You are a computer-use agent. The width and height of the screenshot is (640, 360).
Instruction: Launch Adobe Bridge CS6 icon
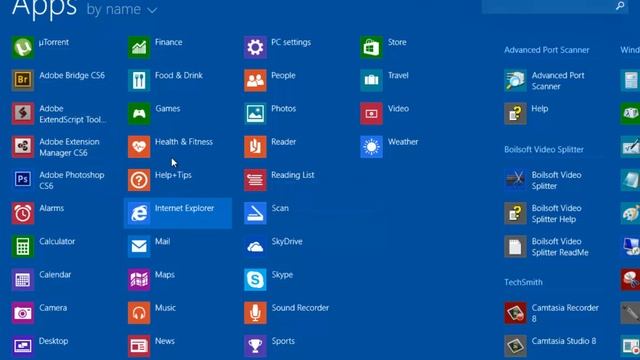tap(22, 80)
